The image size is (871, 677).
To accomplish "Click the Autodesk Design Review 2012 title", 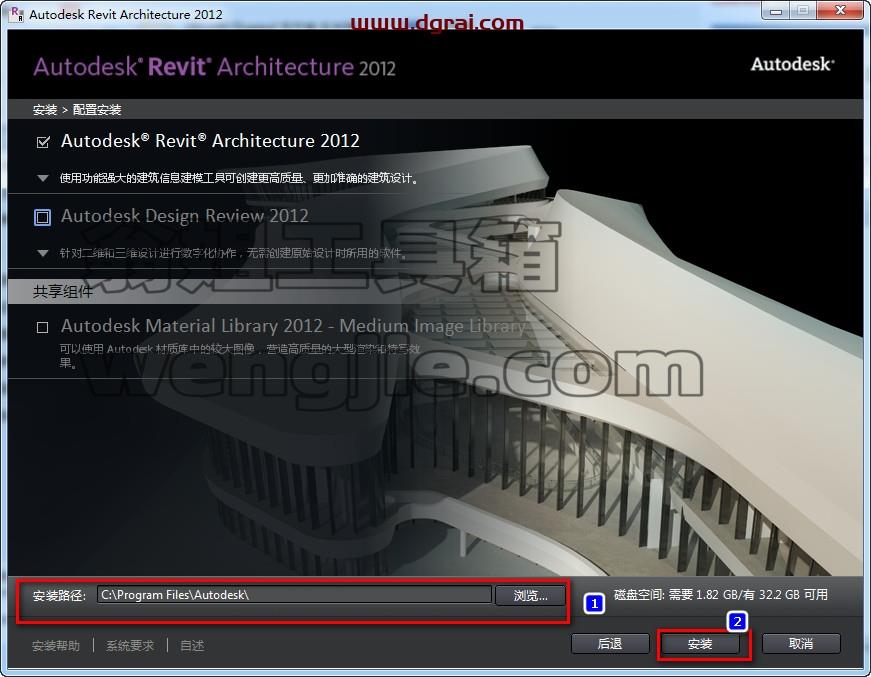I will (x=185, y=216).
